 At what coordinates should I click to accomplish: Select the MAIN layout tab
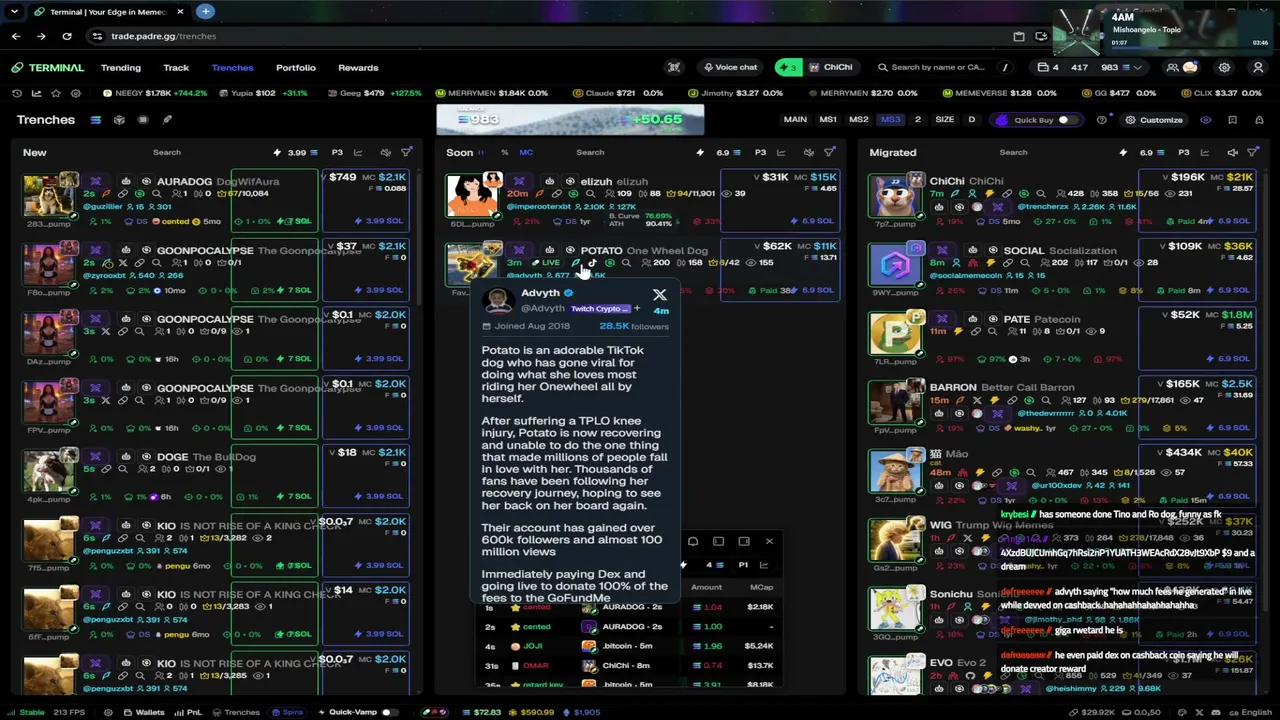[x=795, y=120]
